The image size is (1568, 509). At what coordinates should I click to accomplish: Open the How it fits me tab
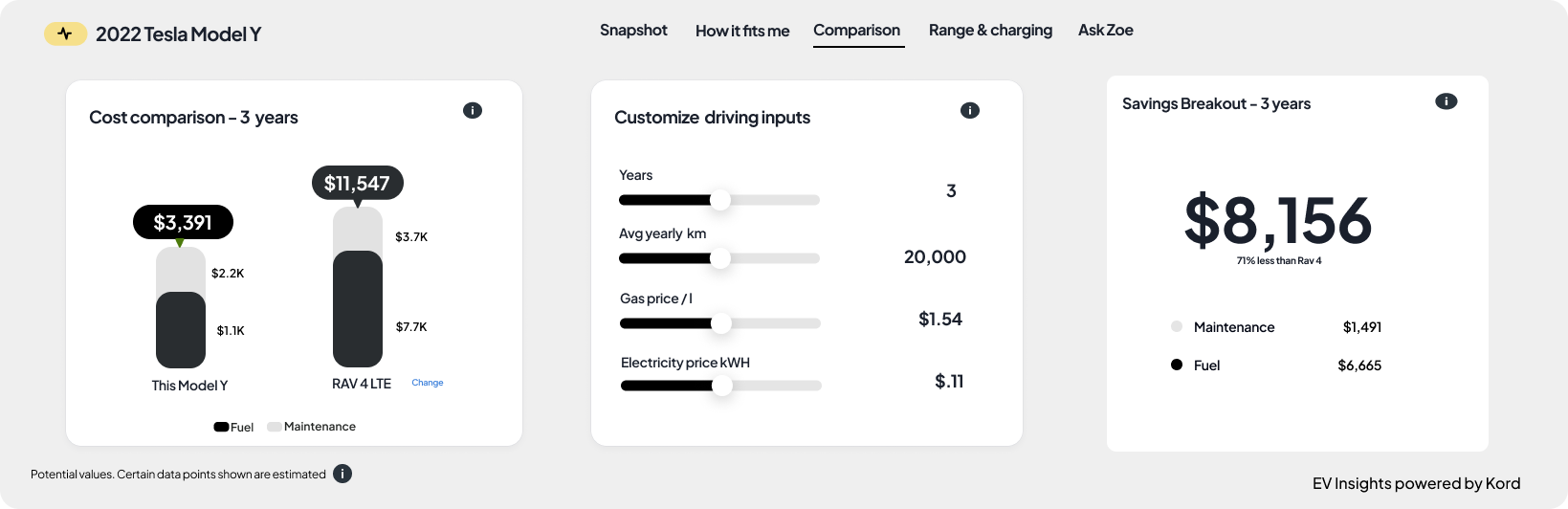(x=742, y=31)
